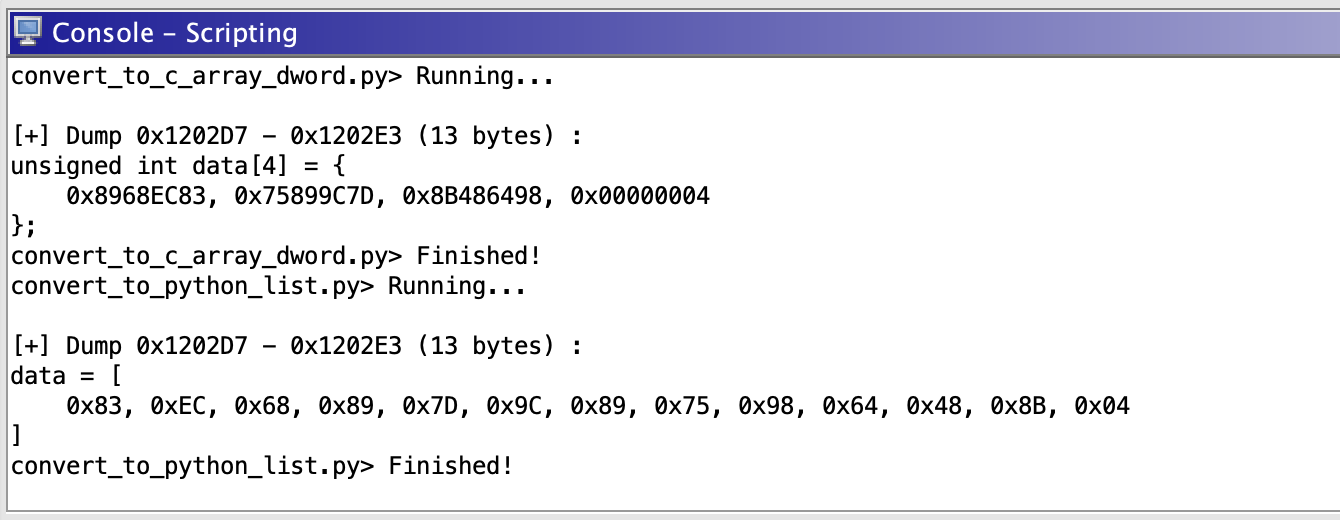Viewport: 1340px width, 520px height.
Task: Click the closing "};" of the C array
Action: pos(23,226)
